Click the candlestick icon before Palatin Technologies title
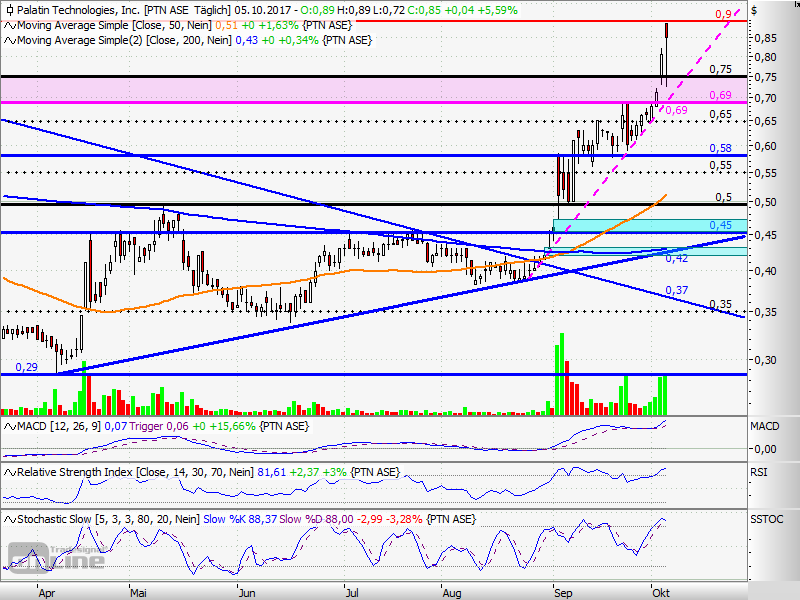Viewport: 800px width, 600px height. pos(9,10)
